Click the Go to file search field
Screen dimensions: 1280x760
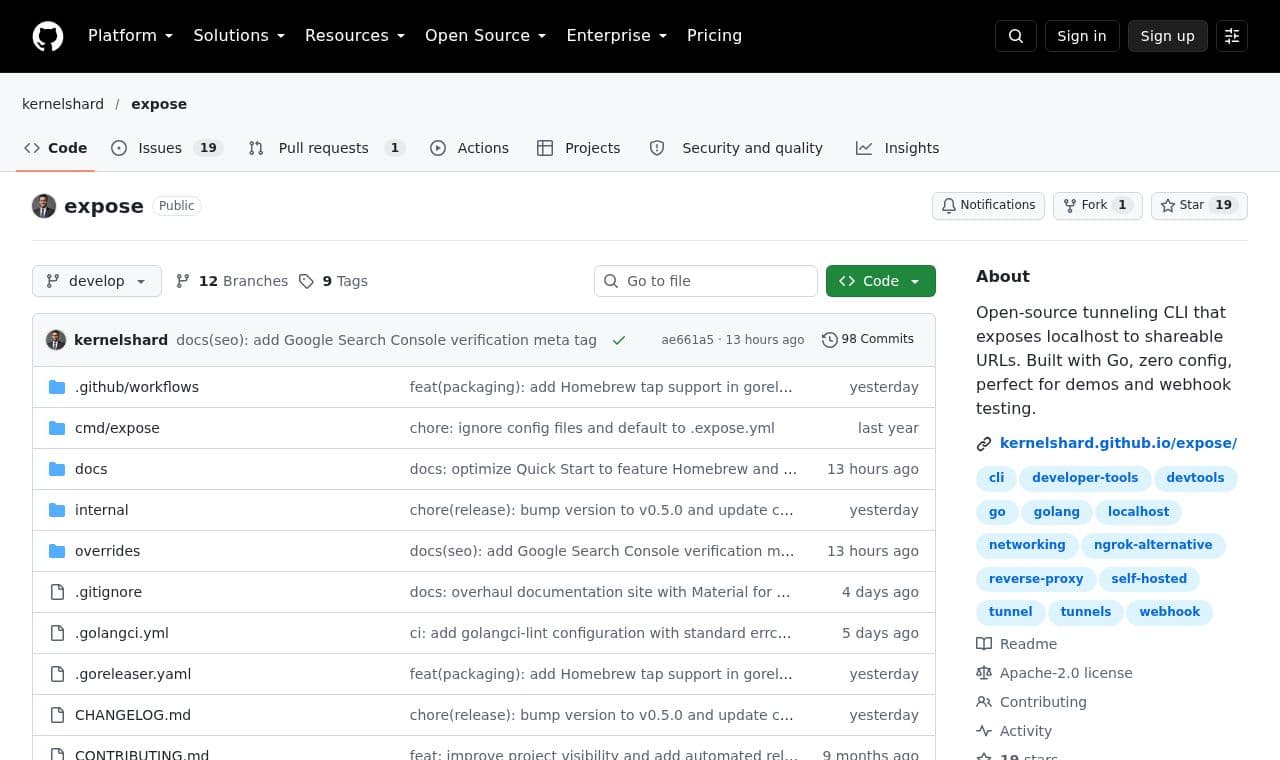click(x=706, y=281)
